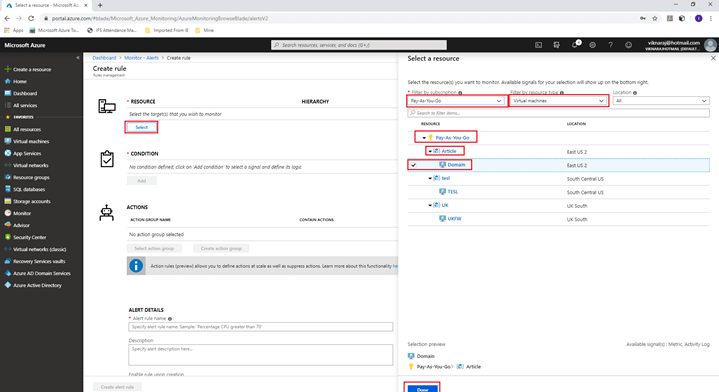Select the TESL virtual machine row
Viewport: 719px width, 392px height.
[559, 192]
